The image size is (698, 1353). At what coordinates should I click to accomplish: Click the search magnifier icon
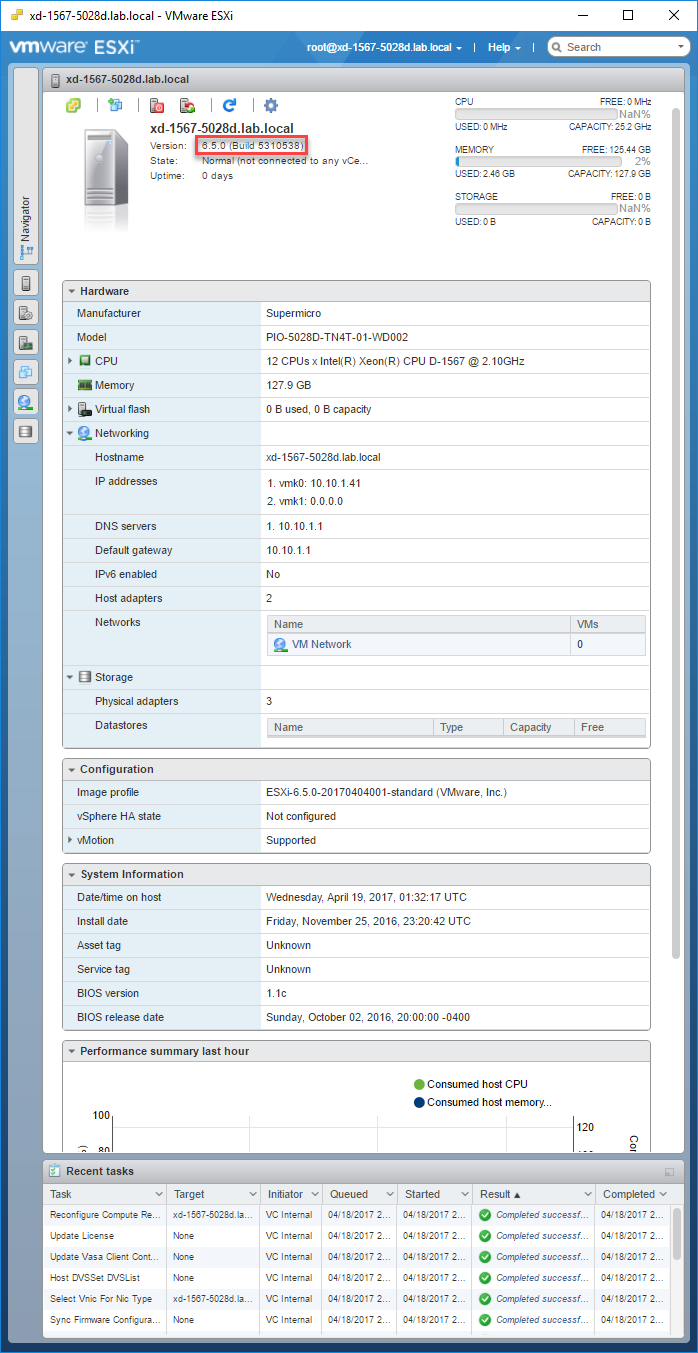(557, 47)
